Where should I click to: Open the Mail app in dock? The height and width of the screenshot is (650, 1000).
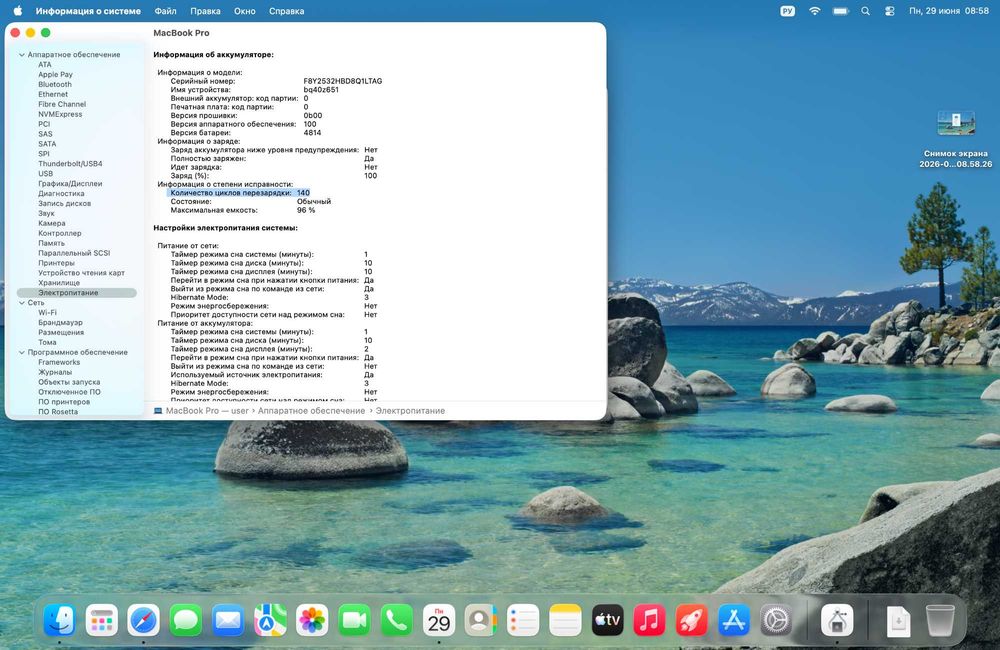click(x=228, y=620)
